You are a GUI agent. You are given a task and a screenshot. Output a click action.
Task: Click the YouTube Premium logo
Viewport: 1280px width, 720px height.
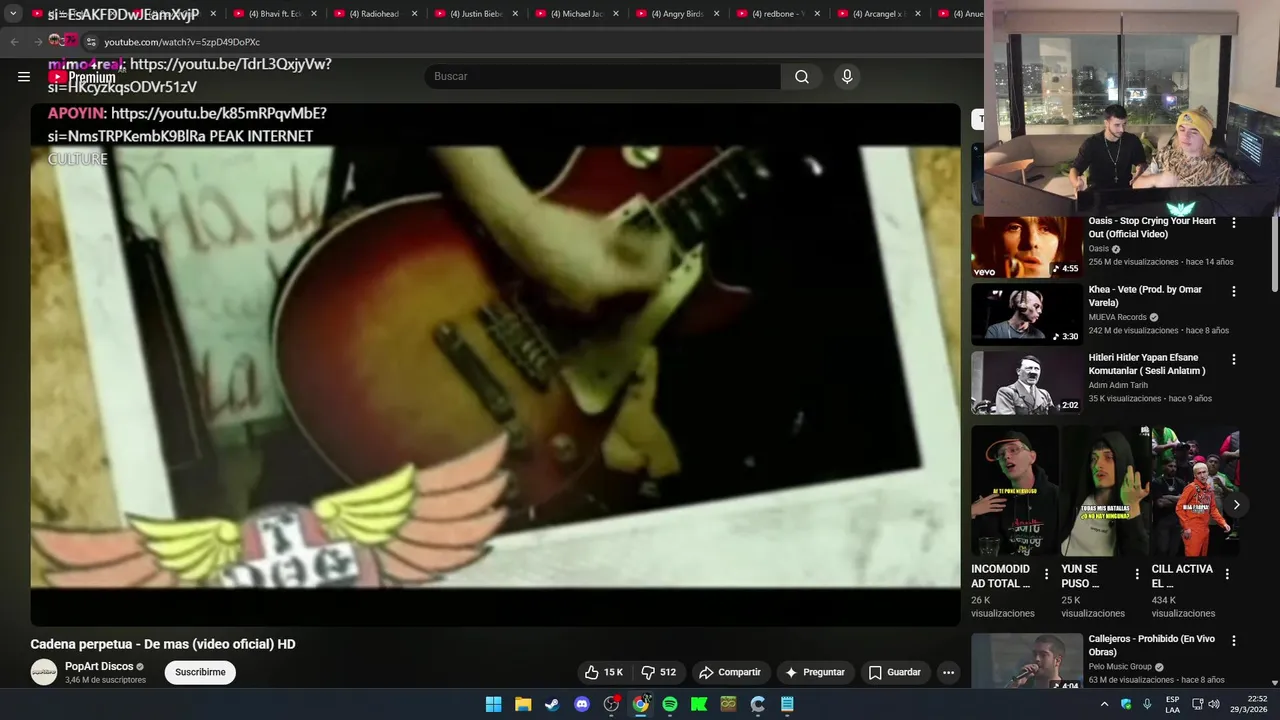[x=83, y=77]
